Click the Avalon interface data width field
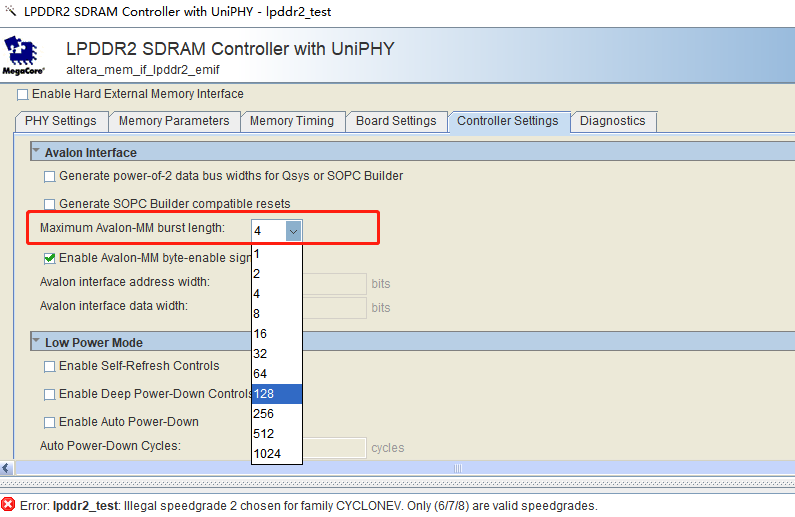Viewport: 795px width, 517px height. 334,308
